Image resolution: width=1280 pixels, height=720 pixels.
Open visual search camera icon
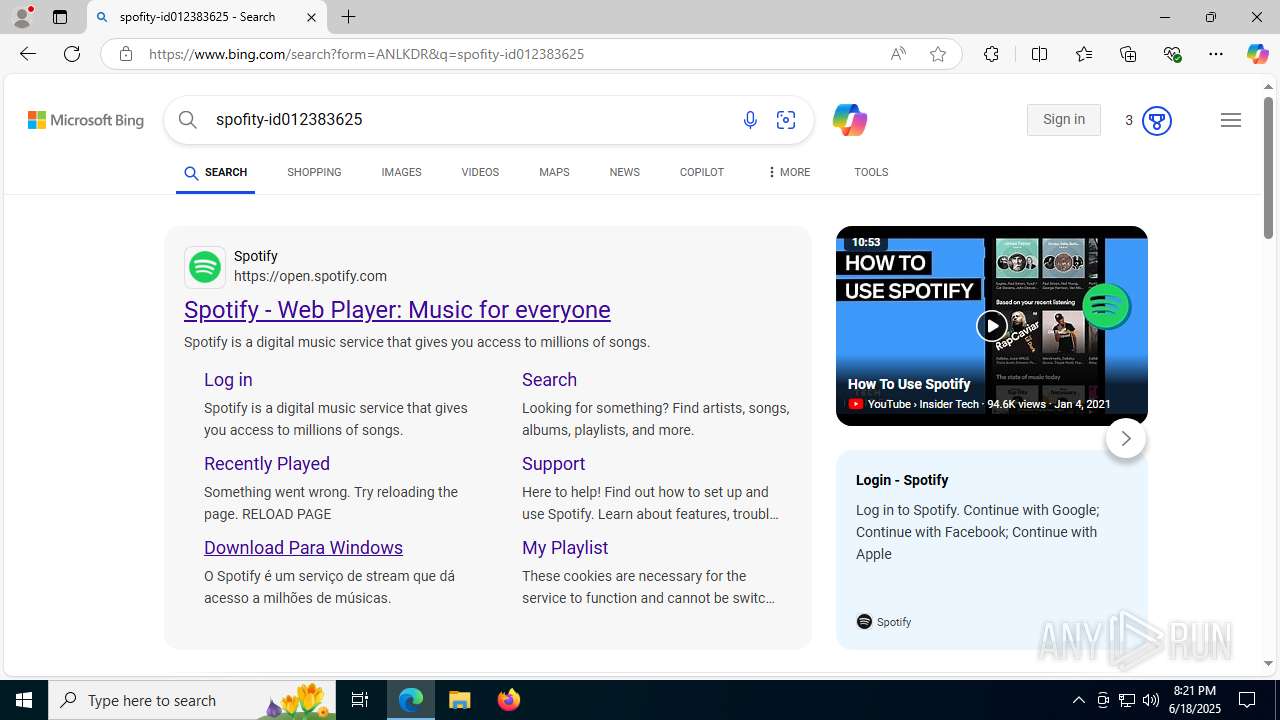tap(786, 120)
